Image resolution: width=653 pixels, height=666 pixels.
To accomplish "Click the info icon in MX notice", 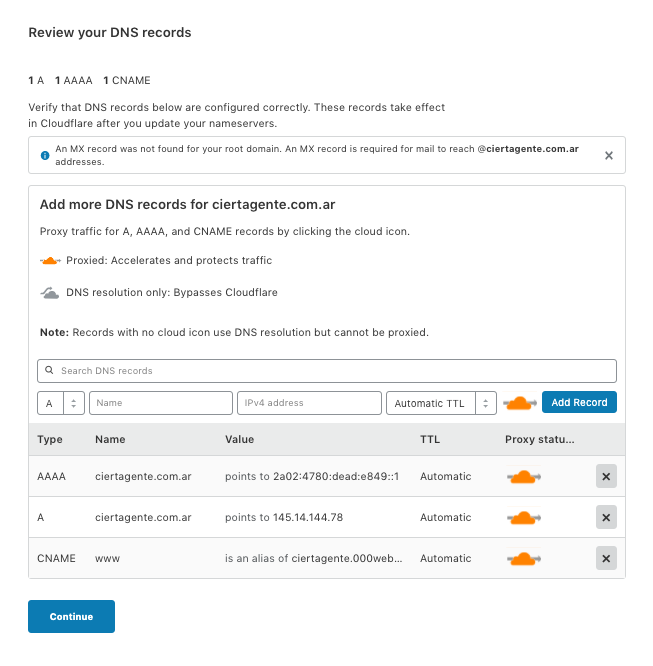I will click(44, 155).
